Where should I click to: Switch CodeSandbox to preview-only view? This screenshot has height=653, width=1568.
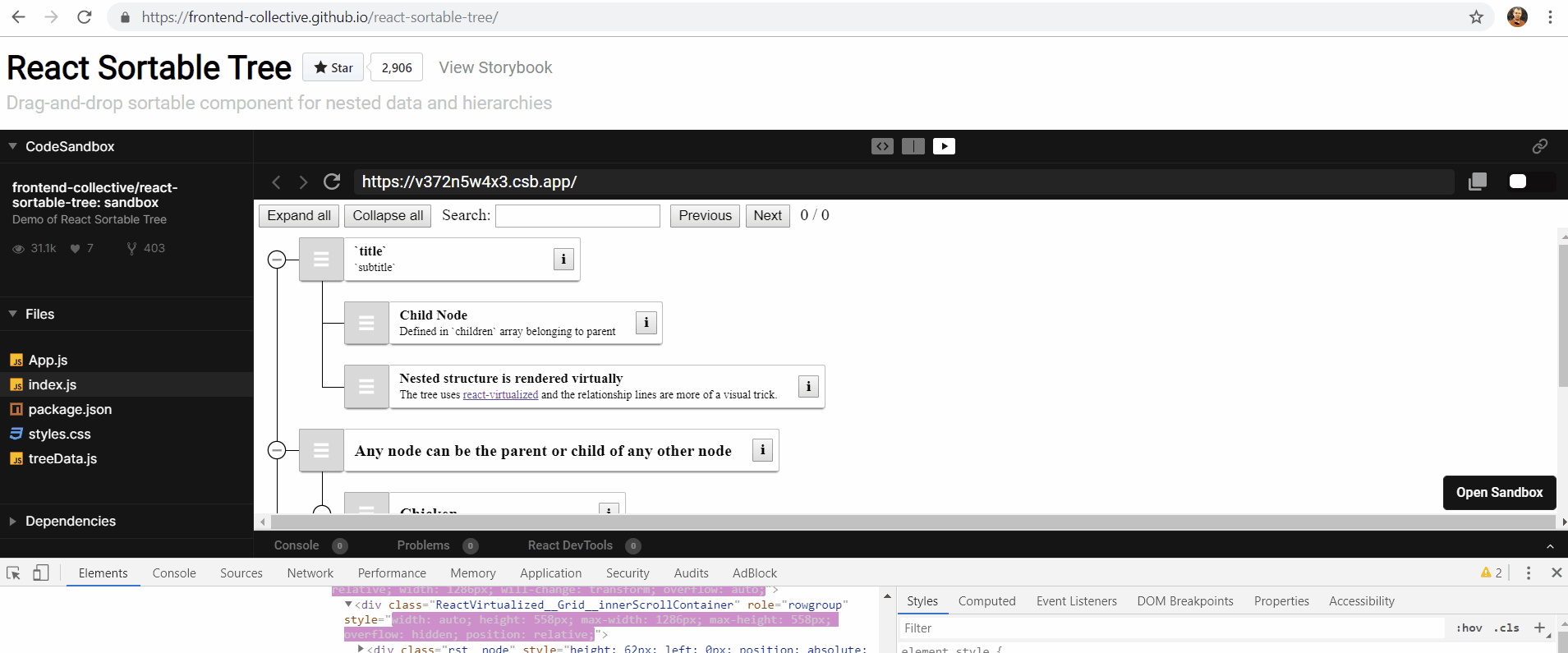coord(944,146)
